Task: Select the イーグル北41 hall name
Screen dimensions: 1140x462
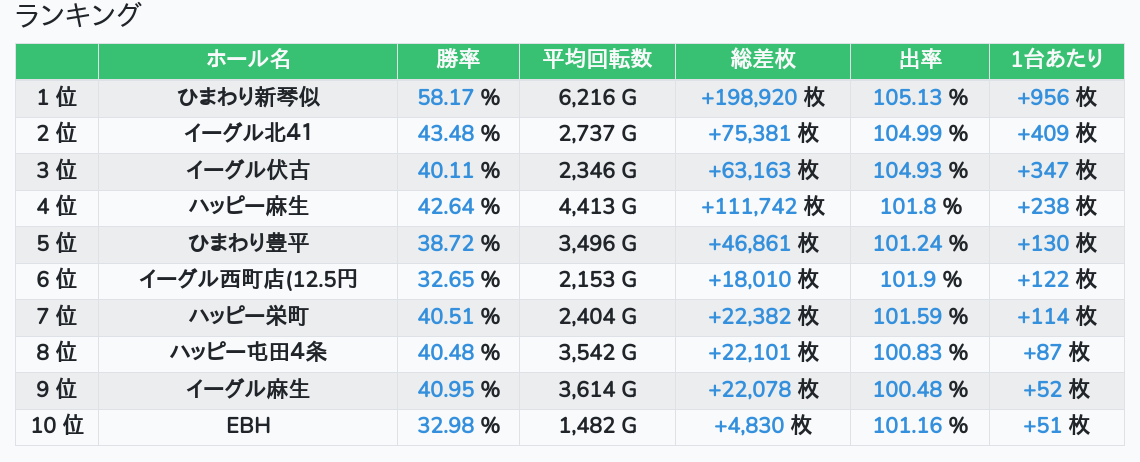Action: pyautogui.click(x=248, y=134)
